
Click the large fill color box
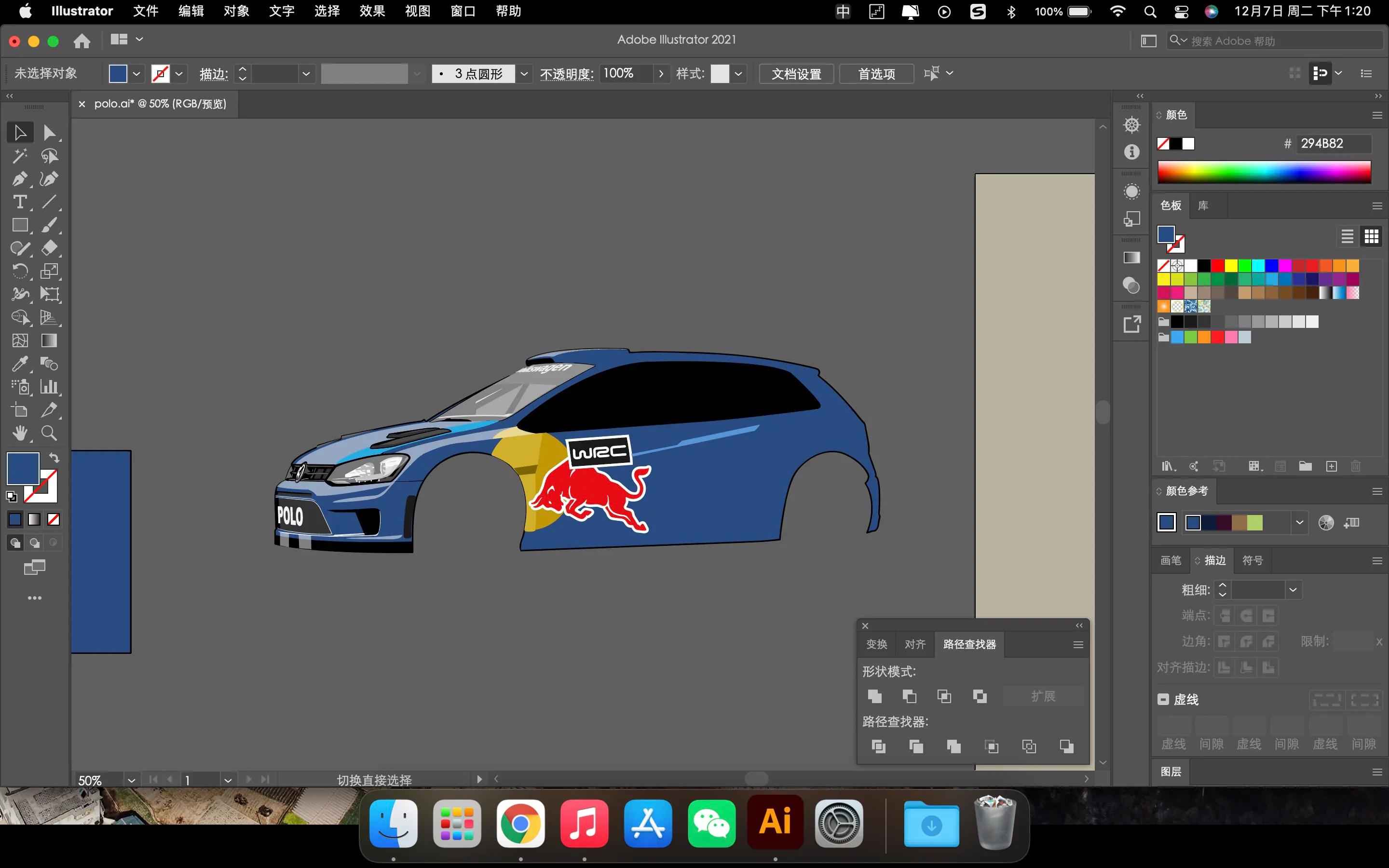tap(23, 468)
